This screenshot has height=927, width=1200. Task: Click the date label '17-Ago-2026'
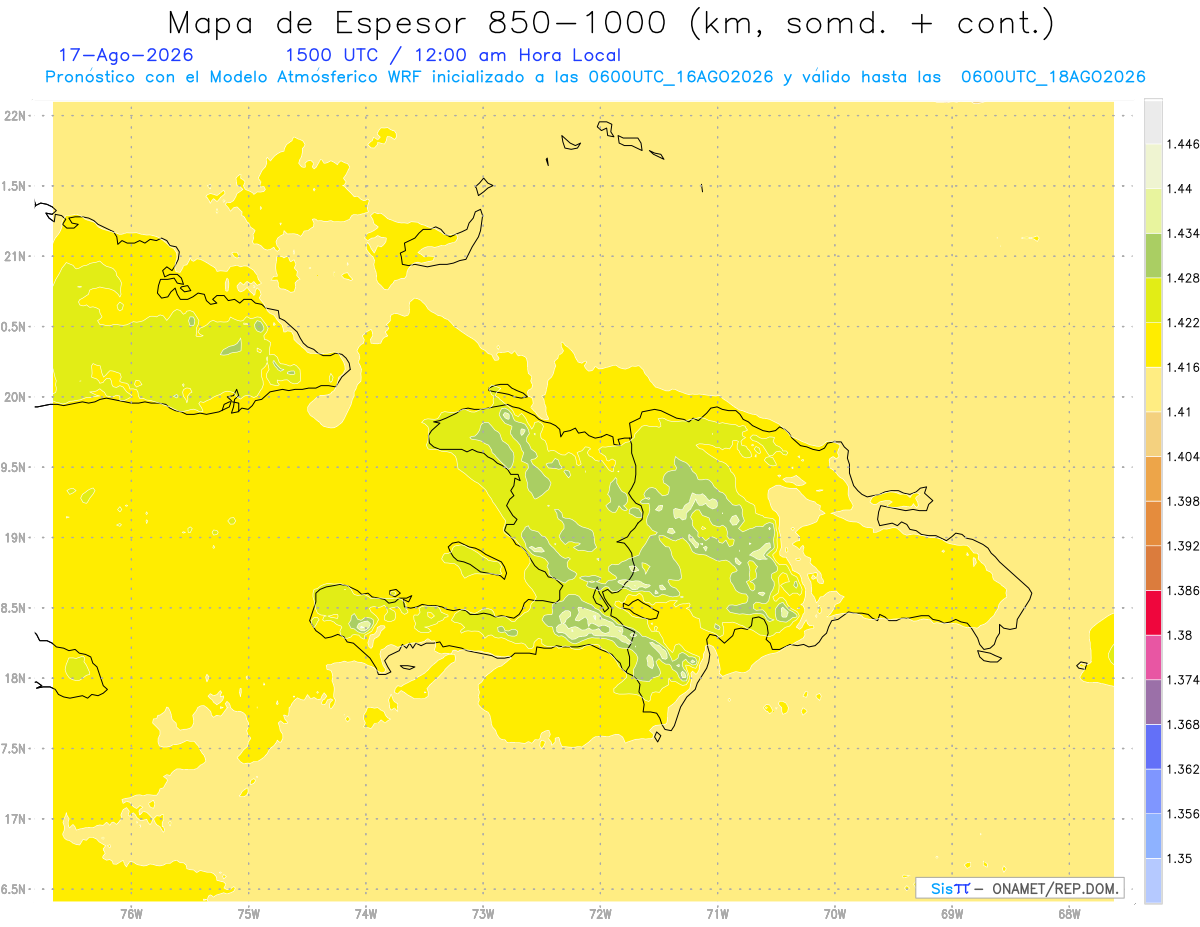126,55
